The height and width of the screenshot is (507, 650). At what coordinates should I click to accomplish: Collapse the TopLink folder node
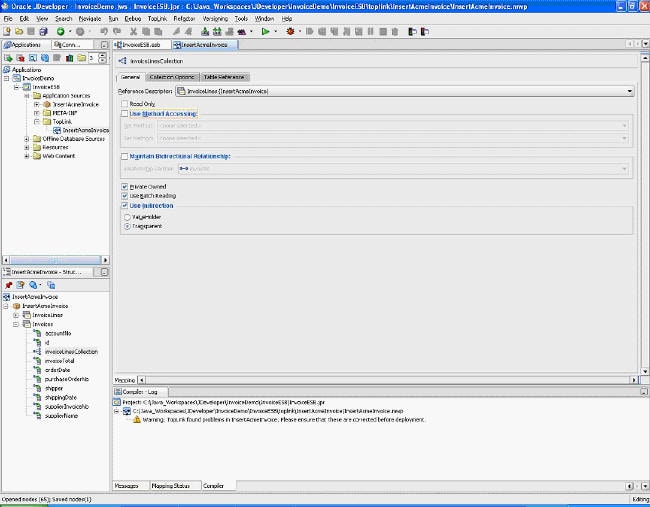(x=36, y=122)
